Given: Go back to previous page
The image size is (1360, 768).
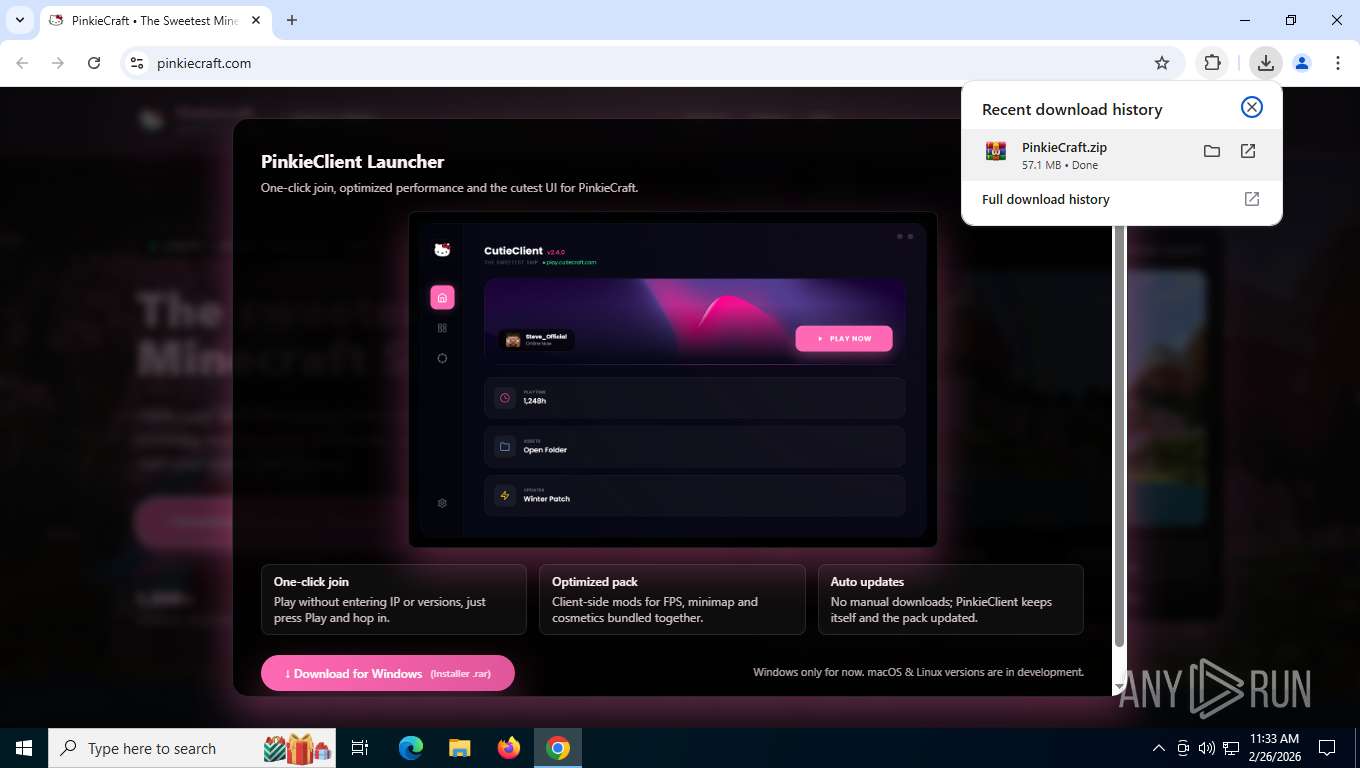Looking at the screenshot, I should tap(22, 63).
